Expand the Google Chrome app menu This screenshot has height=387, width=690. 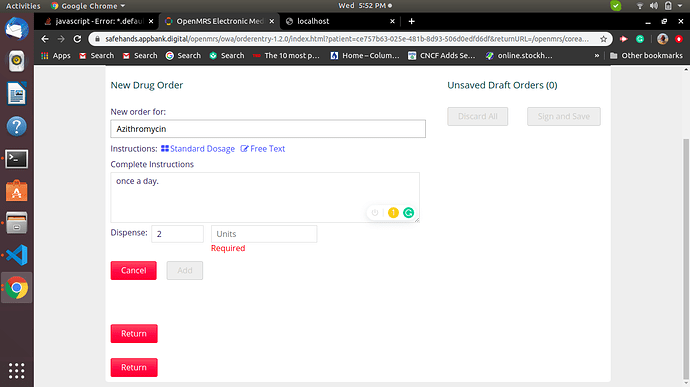pyautogui.click(x=88, y=6)
